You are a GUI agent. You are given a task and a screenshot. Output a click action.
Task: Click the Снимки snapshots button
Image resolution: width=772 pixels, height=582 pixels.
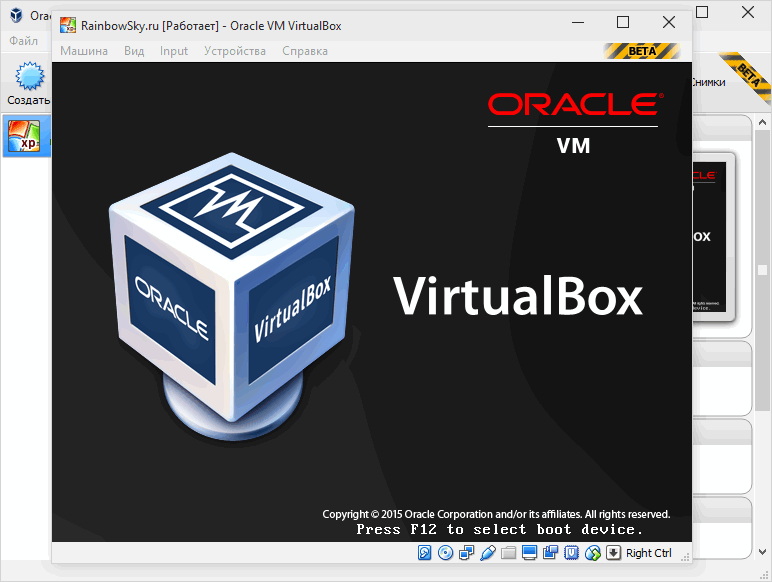pyautogui.click(x=708, y=82)
